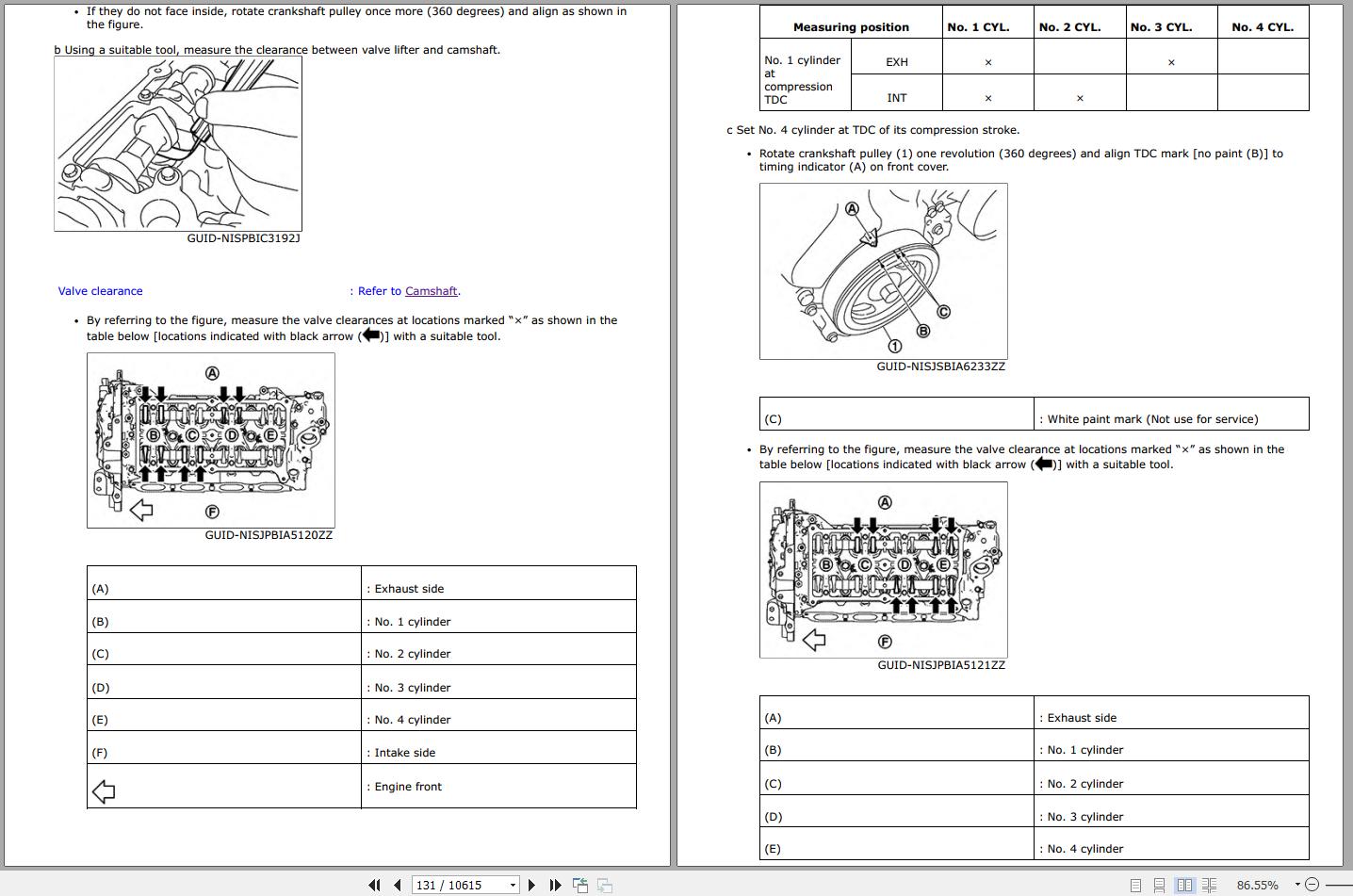Expand the zoom presets next to 86.55%

pos(1296,885)
